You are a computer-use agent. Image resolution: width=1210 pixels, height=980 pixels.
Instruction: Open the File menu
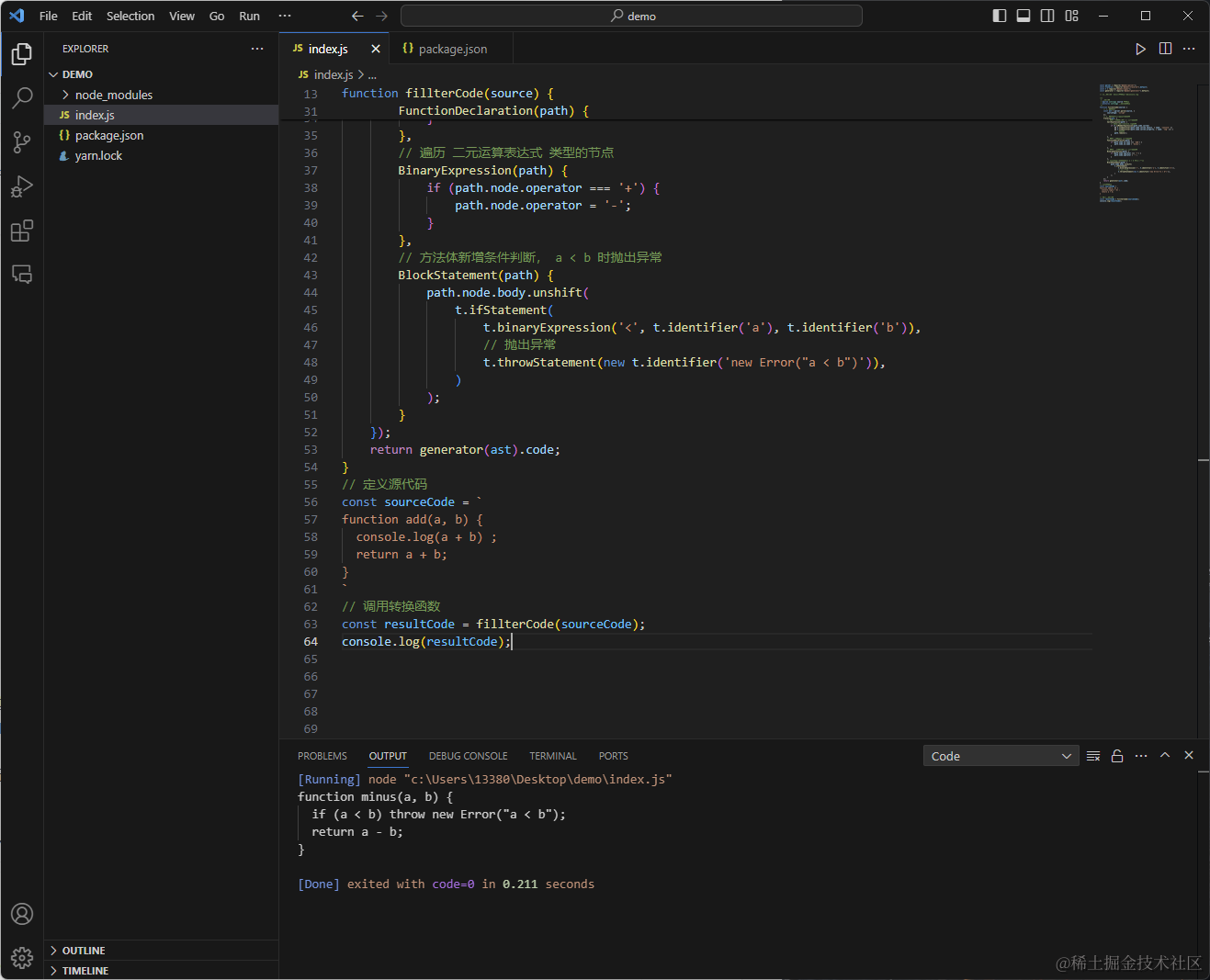tap(49, 16)
